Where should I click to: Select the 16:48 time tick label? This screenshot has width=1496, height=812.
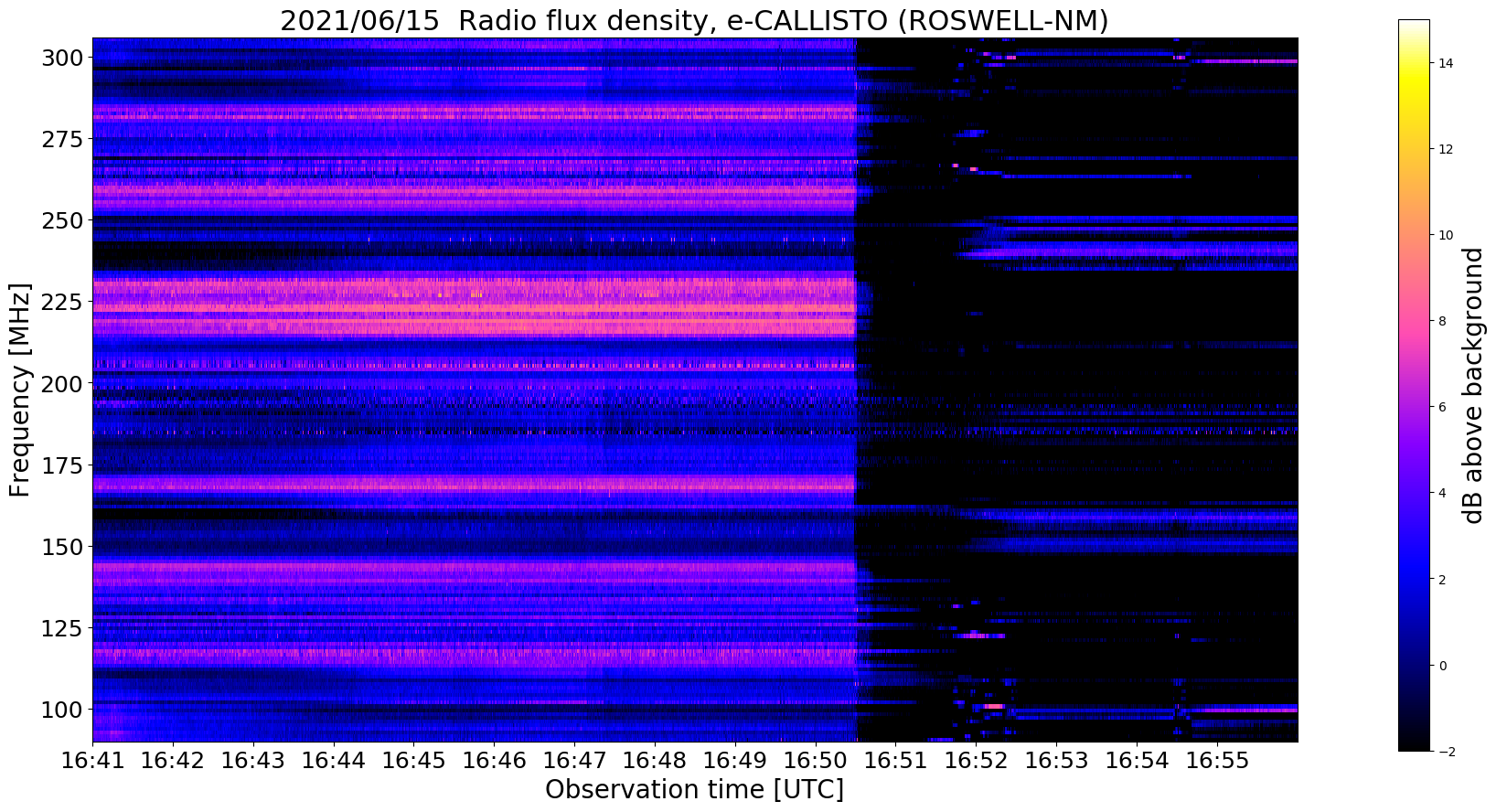pos(654,761)
